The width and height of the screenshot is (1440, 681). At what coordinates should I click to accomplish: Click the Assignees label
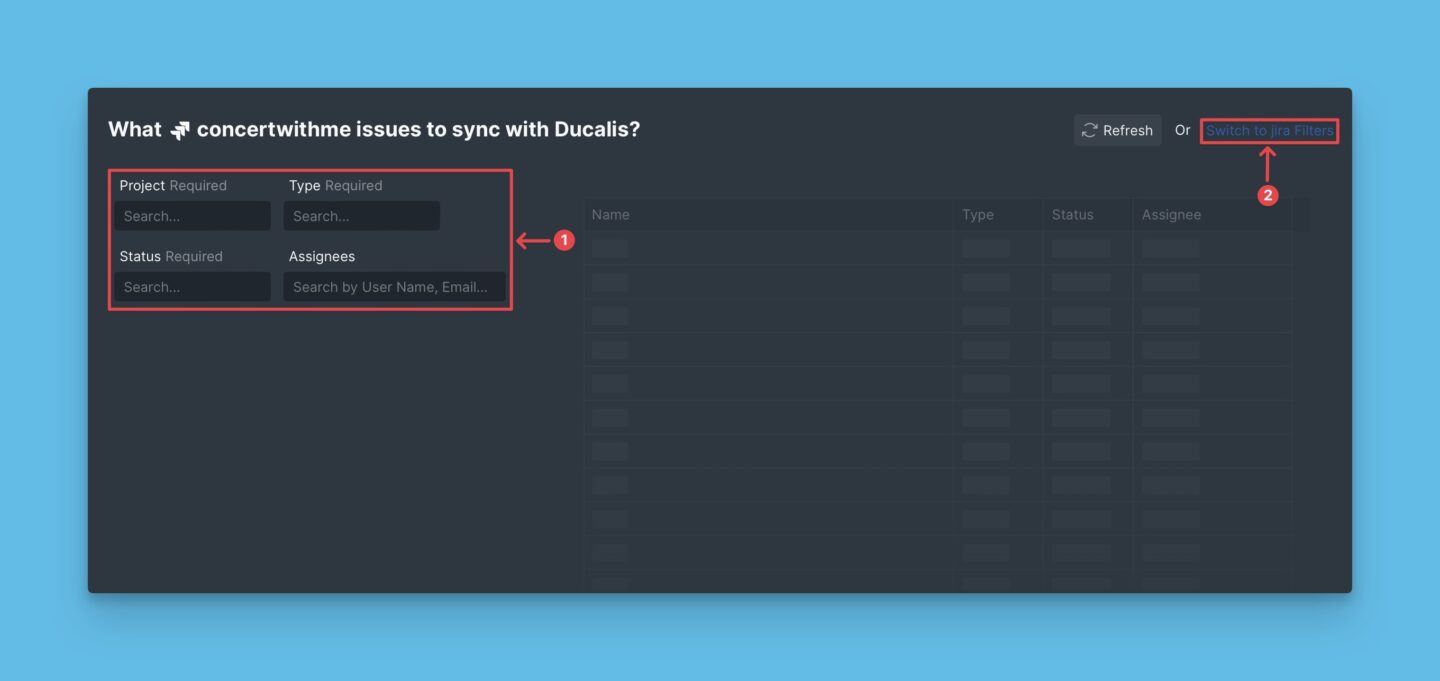322,256
